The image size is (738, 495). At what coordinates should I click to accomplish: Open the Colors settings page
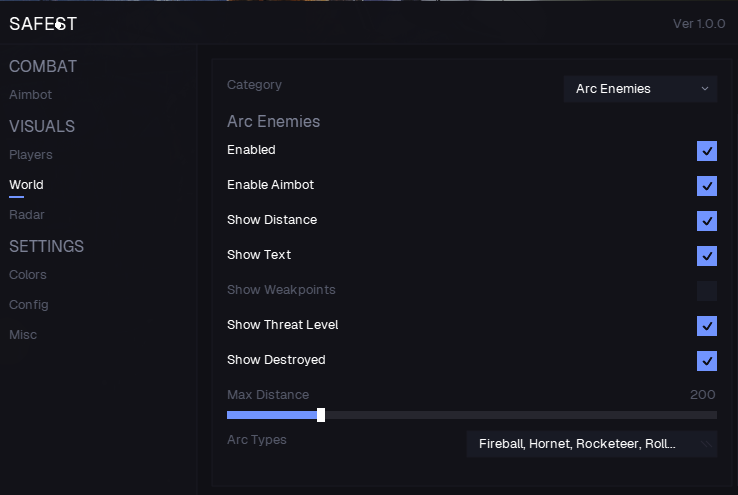(x=28, y=275)
